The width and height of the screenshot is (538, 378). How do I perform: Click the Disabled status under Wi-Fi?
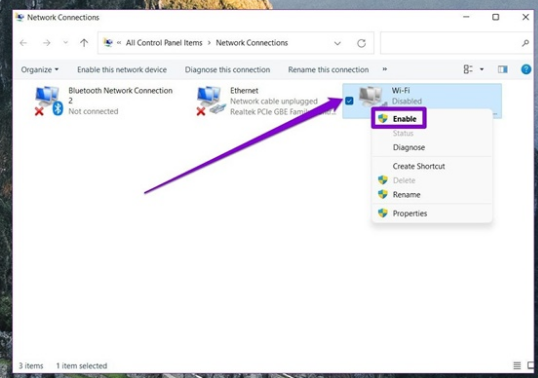pyautogui.click(x=407, y=101)
